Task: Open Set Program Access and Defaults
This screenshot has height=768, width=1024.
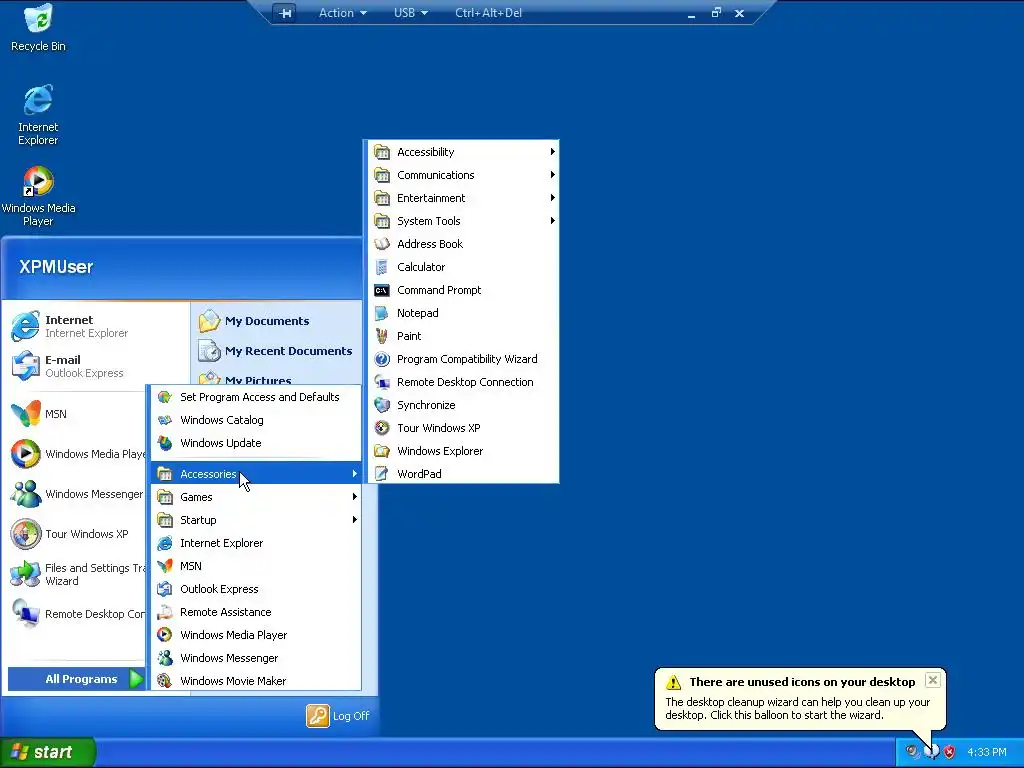Action: pos(256,397)
